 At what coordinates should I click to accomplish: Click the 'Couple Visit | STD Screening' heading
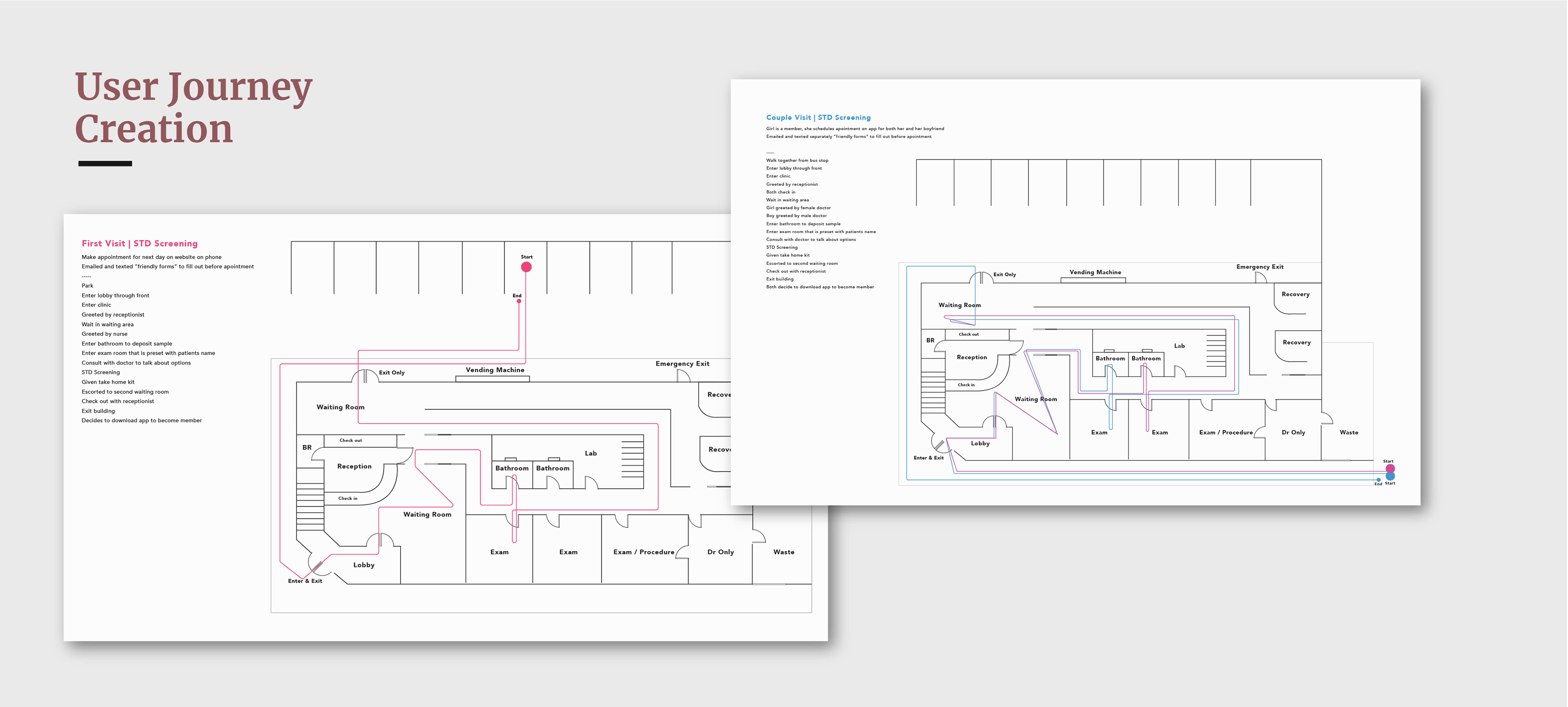[818, 118]
